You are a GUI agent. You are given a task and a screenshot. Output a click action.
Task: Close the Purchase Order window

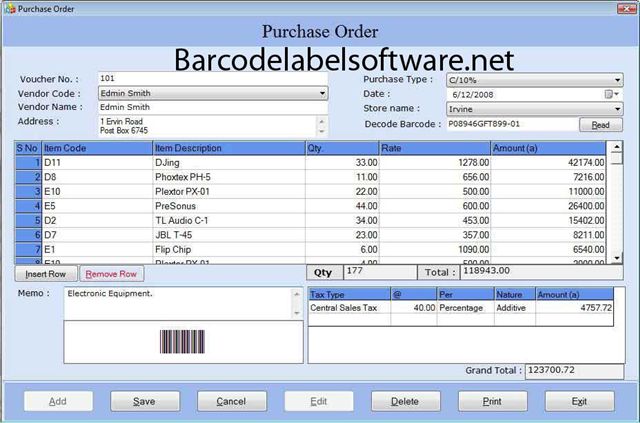pyautogui.click(x=626, y=8)
